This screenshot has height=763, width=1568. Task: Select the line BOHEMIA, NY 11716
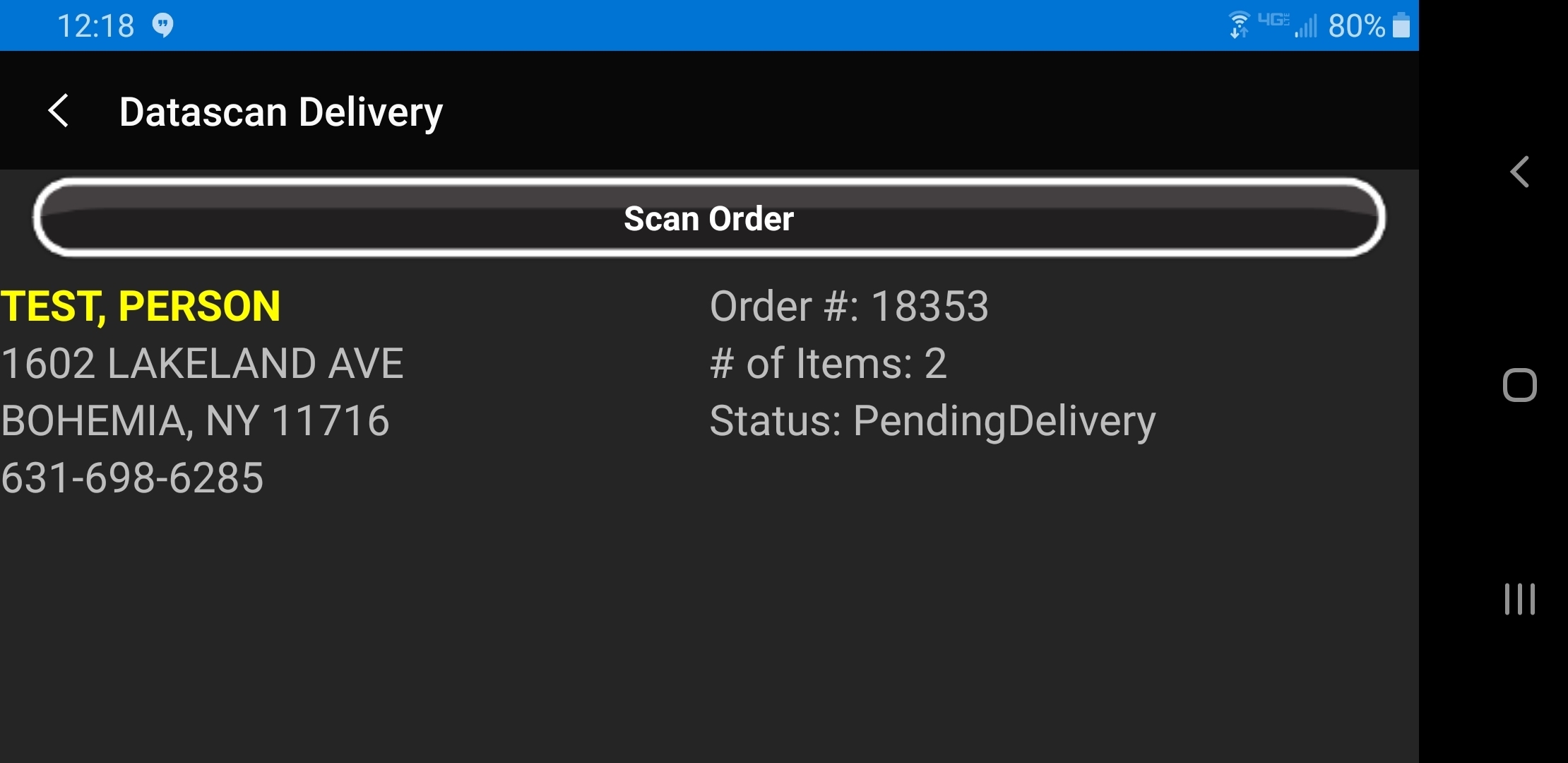click(x=194, y=420)
